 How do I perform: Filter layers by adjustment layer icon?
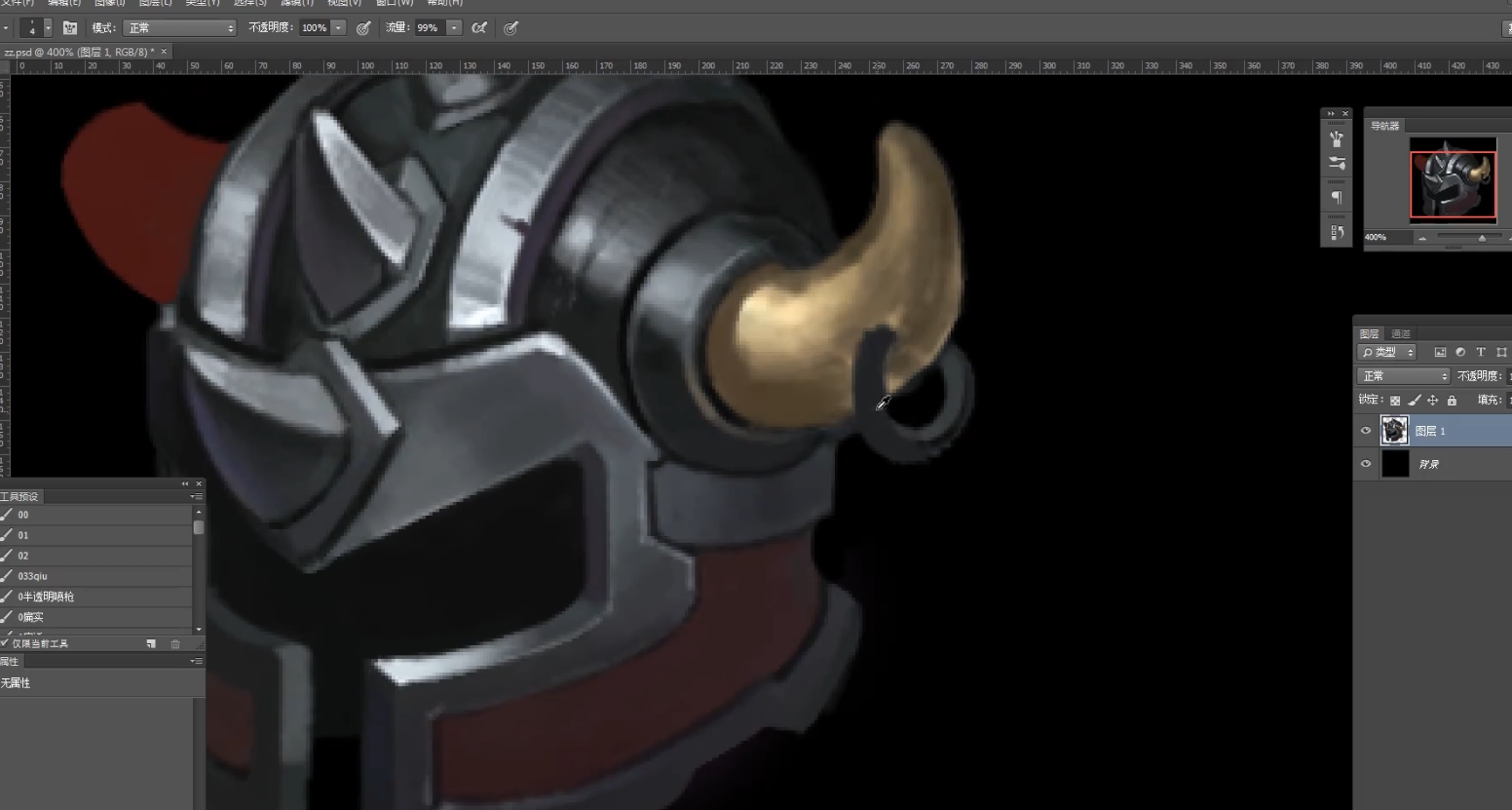pos(1460,352)
